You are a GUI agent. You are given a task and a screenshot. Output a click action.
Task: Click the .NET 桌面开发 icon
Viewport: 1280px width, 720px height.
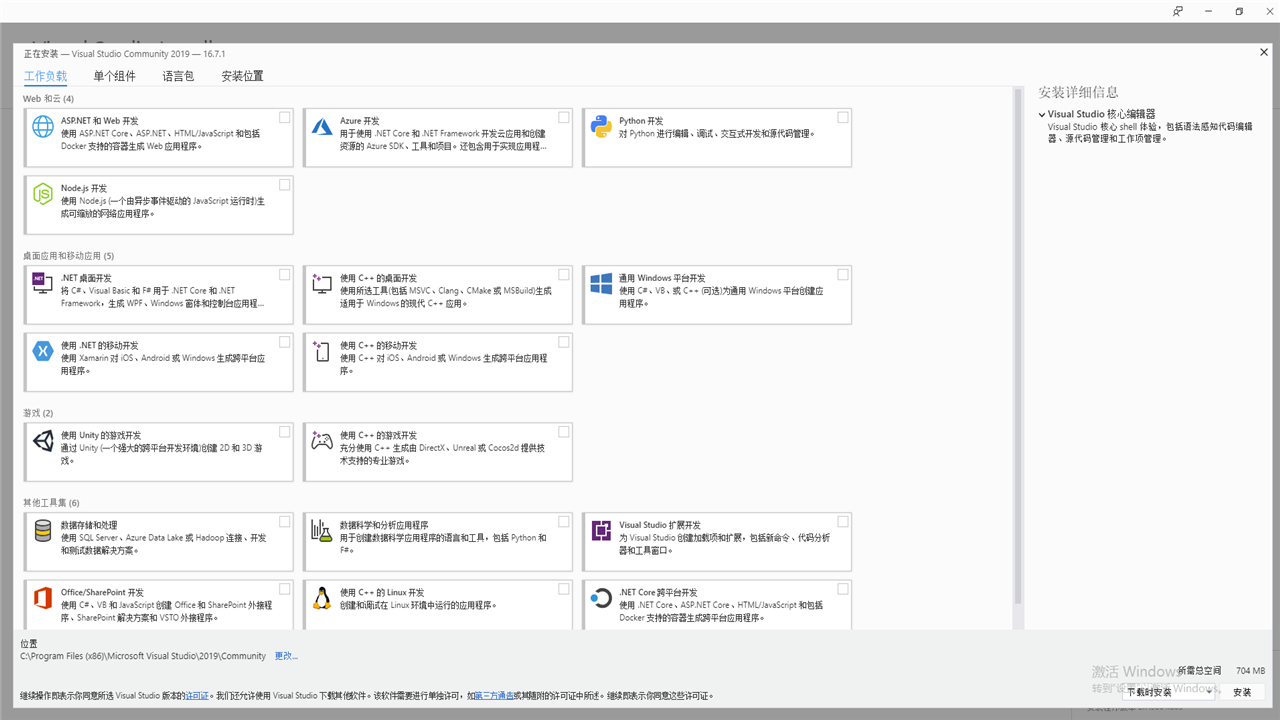42,284
